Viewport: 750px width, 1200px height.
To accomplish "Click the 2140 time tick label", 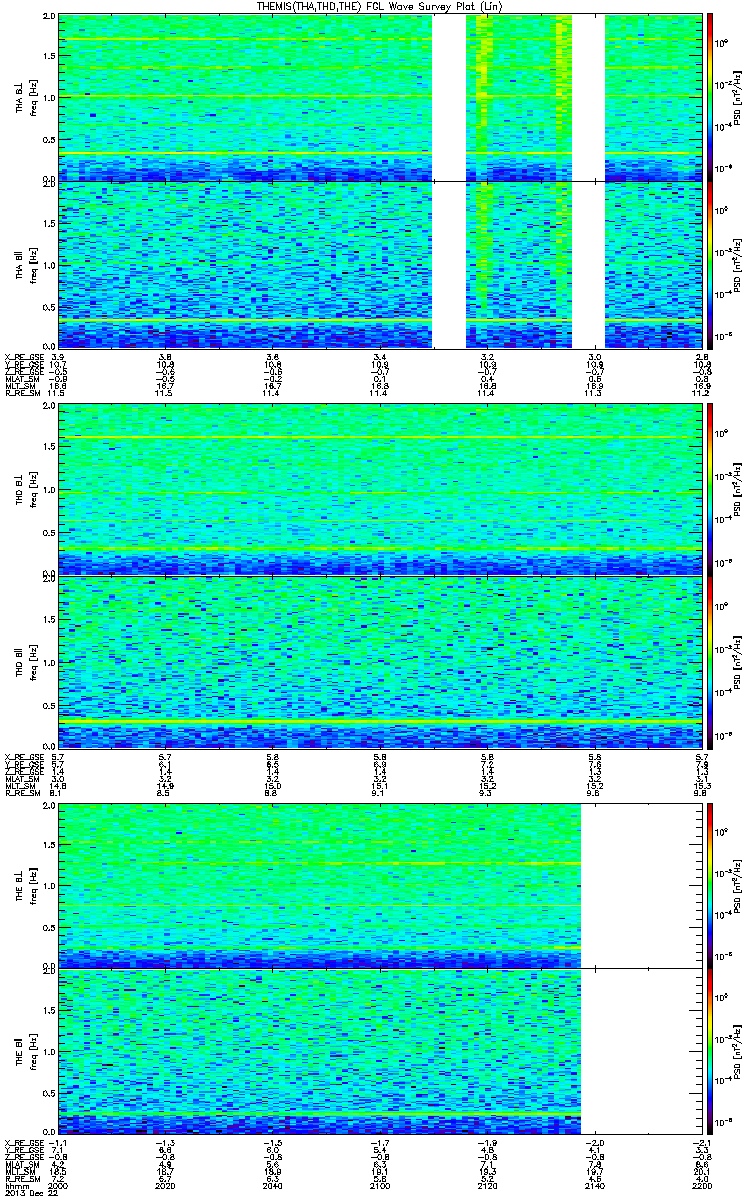I will [x=594, y=1186].
